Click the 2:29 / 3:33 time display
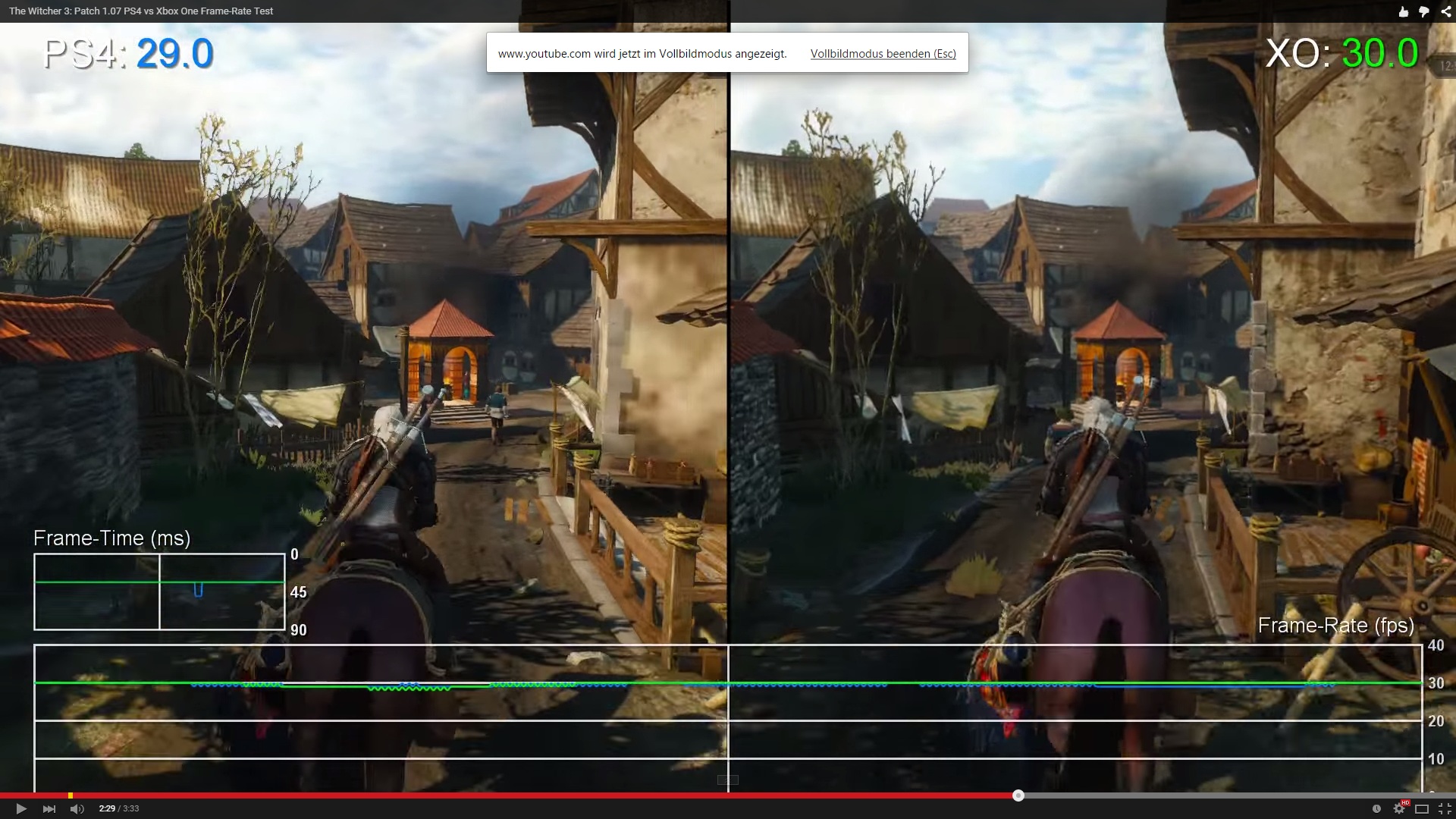Image resolution: width=1456 pixels, height=819 pixels. pos(119,809)
